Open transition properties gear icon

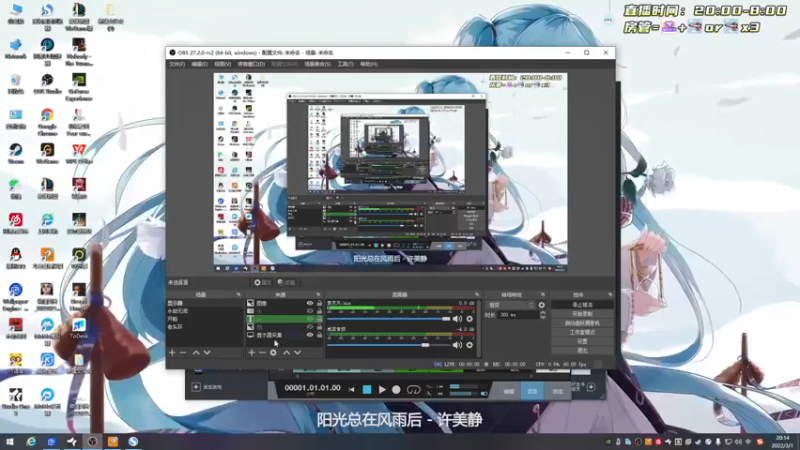coord(542,305)
